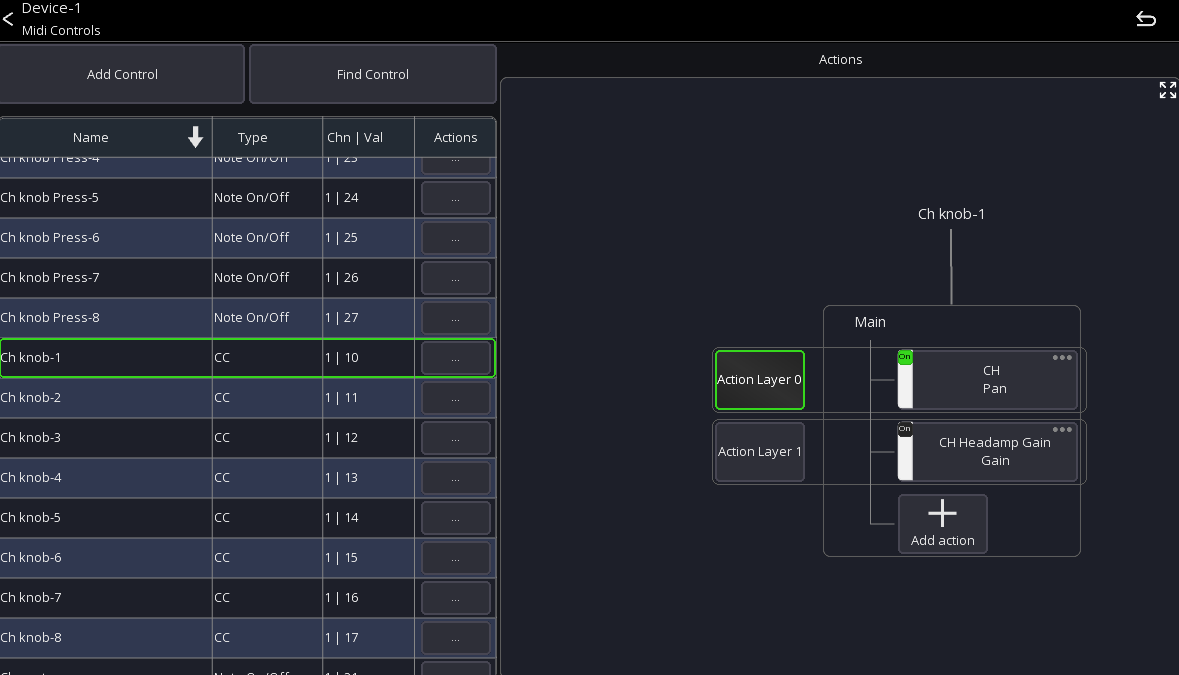Collapse the Main action group
The width and height of the screenshot is (1179, 675).
pyautogui.click(x=869, y=322)
